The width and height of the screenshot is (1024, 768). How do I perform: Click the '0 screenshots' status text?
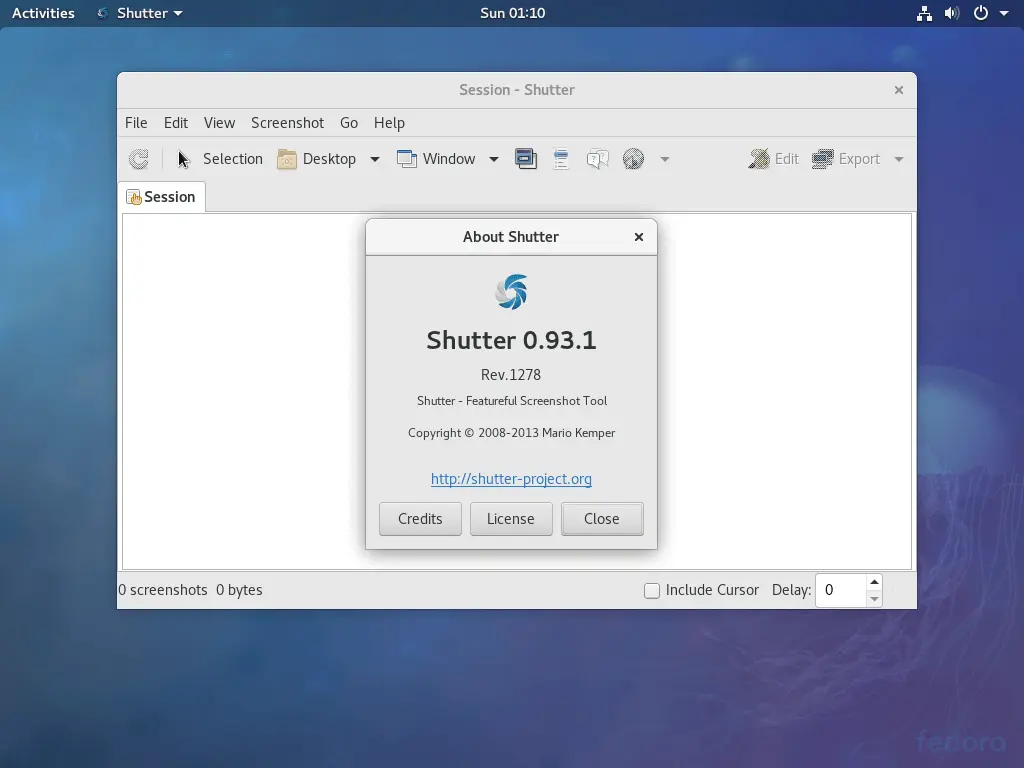163,590
